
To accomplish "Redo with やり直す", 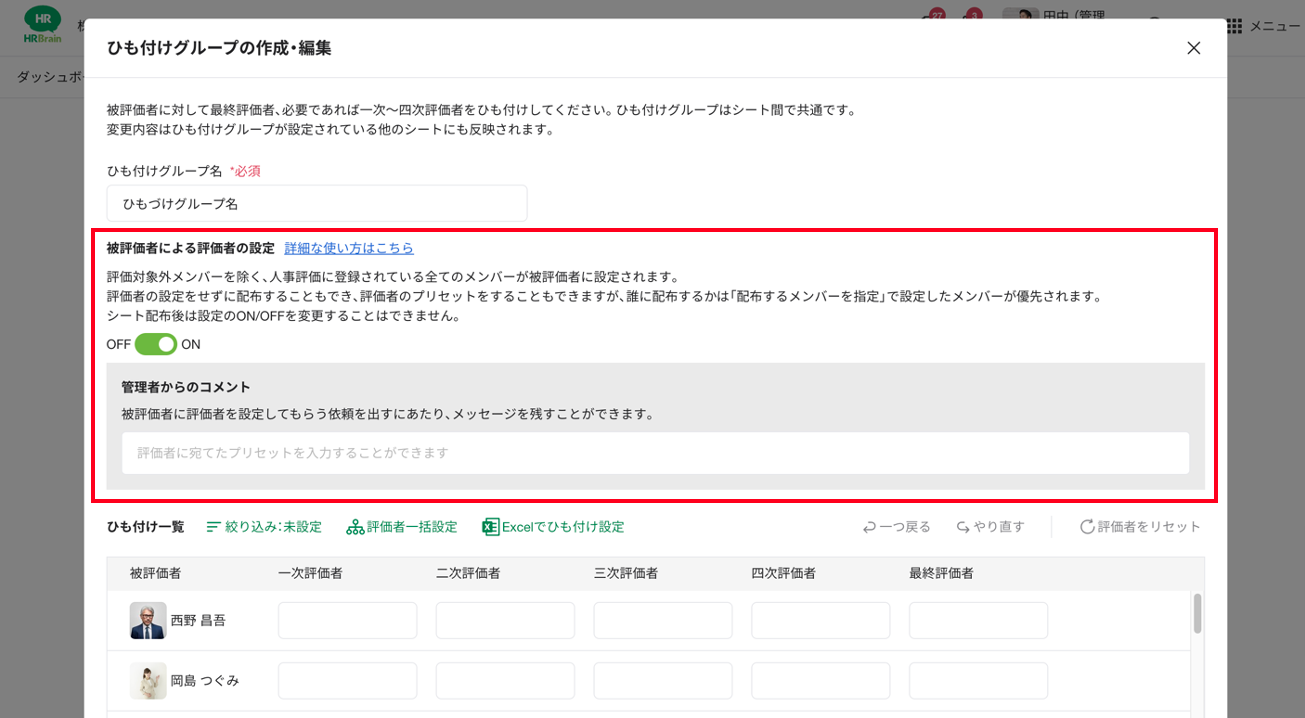I will pyautogui.click(x=990, y=527).
